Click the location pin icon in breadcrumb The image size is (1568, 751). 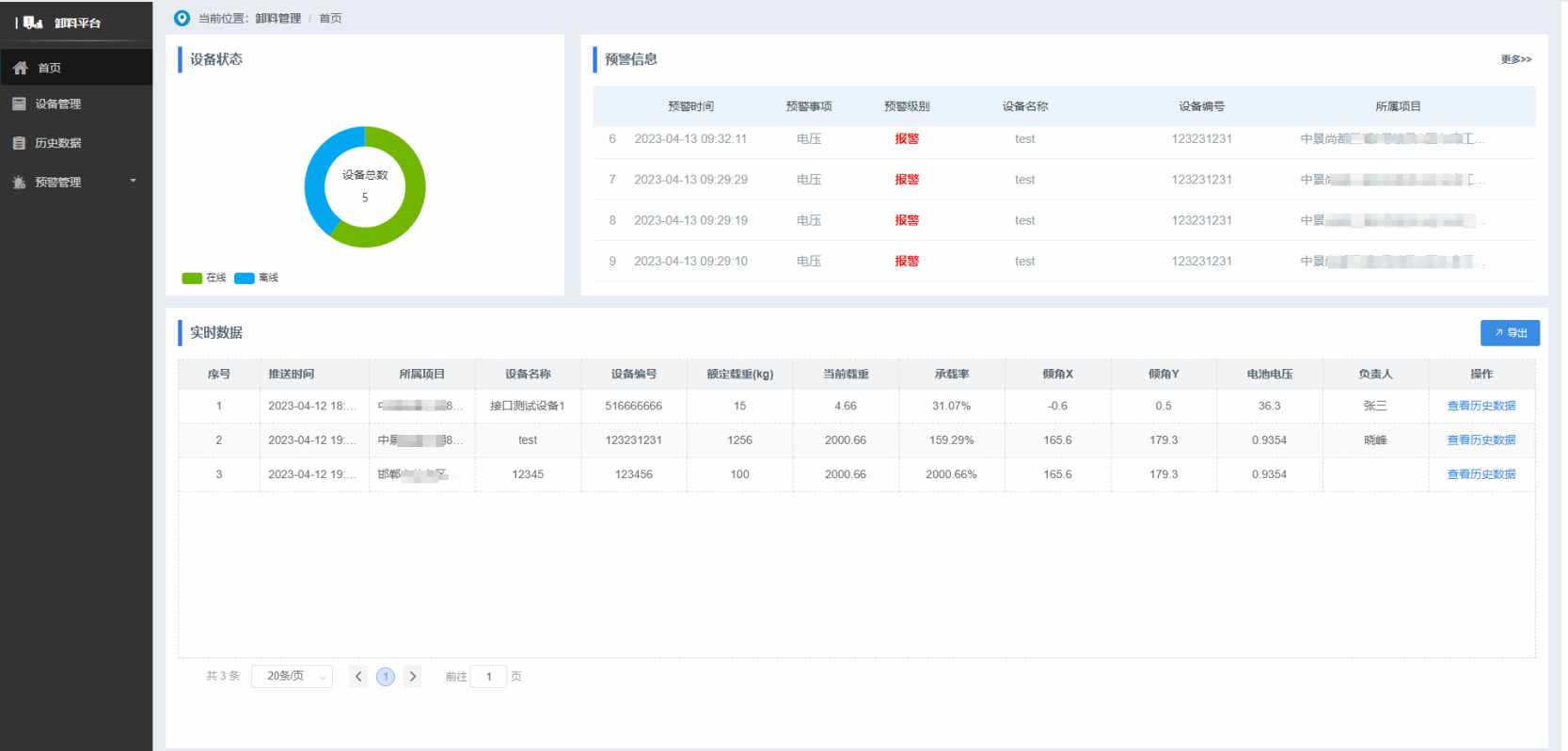pyautogui.click(x=182, y=18)
